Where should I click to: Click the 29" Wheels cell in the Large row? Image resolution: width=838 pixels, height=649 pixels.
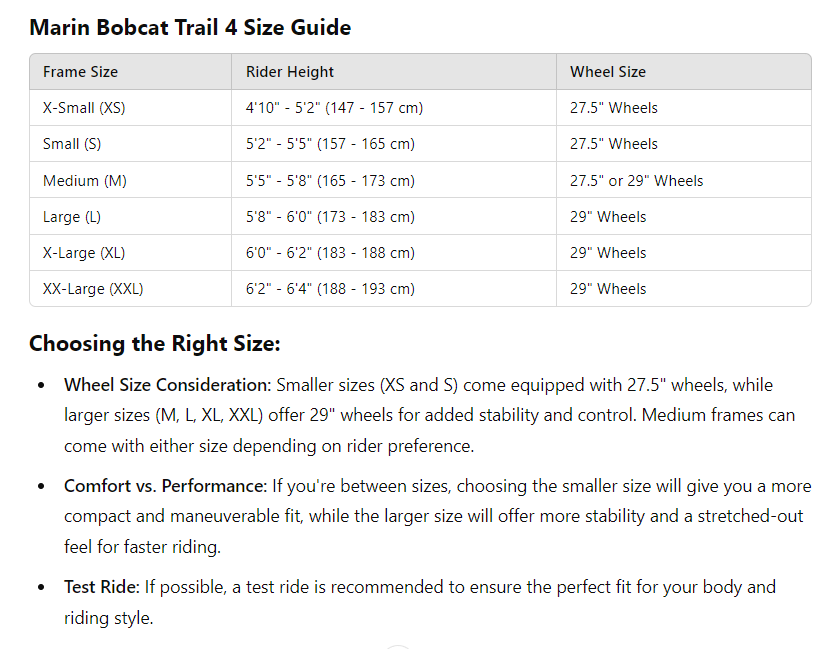coord(608,217)
